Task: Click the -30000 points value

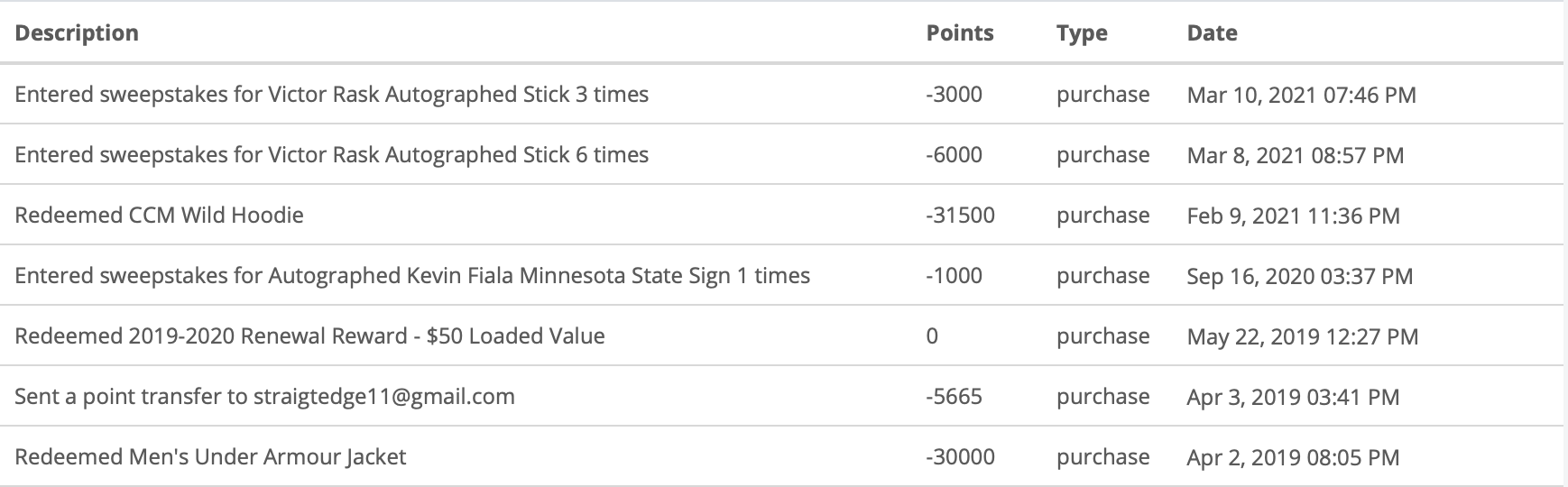Action: 960,457
